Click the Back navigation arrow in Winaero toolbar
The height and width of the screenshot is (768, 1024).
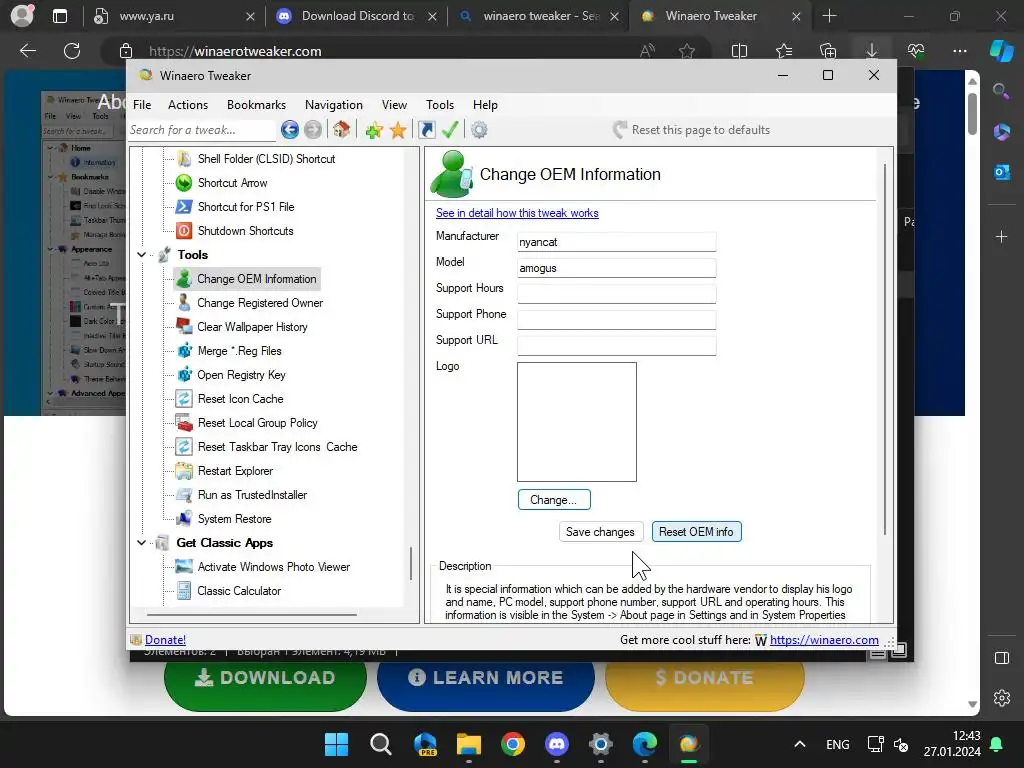(289, 130)
